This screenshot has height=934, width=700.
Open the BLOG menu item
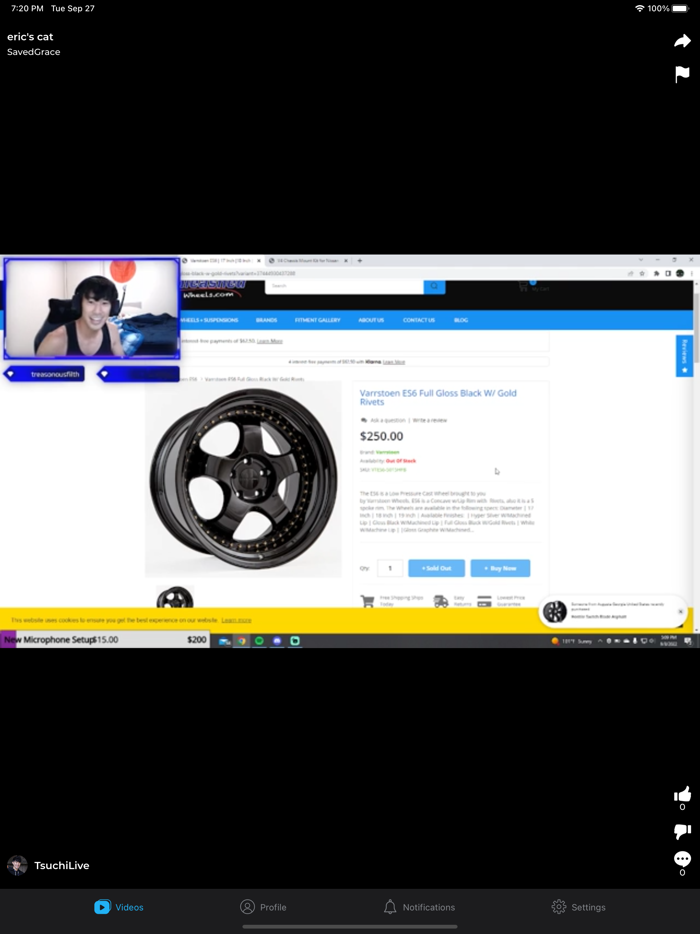[x=461, y=320]
